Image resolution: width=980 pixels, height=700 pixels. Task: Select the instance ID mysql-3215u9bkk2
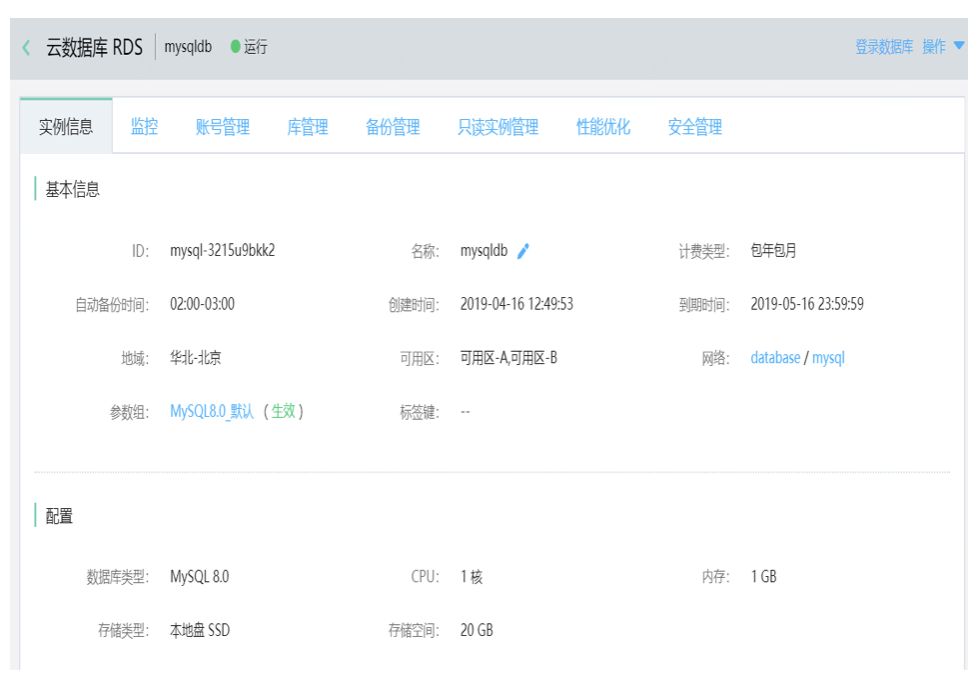tap(222, 251)
